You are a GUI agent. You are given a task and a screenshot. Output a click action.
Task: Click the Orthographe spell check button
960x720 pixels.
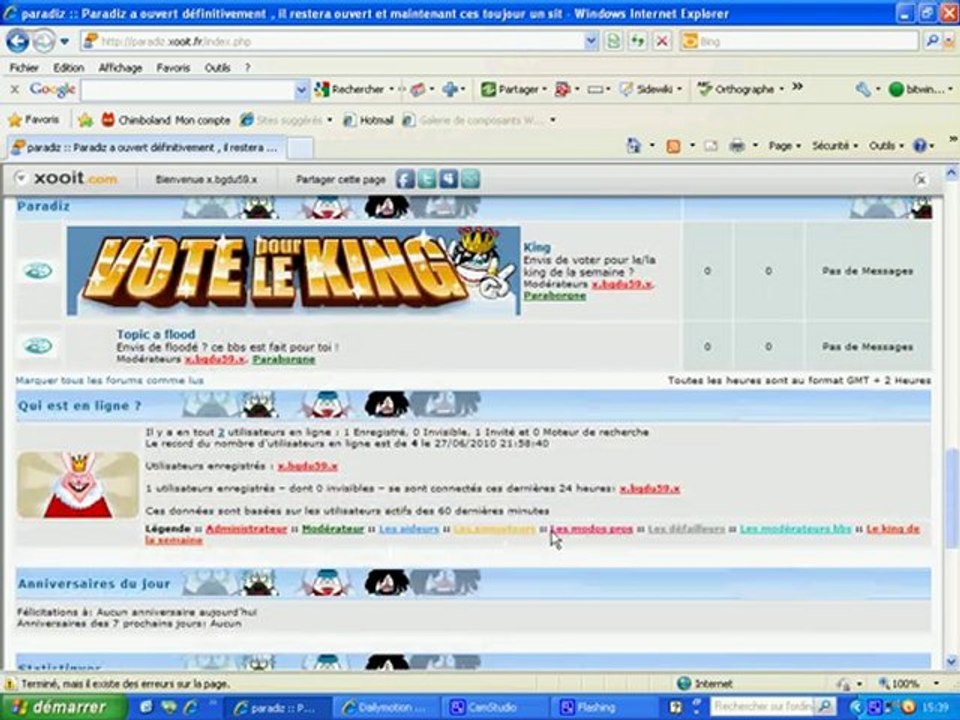point(737,89)
